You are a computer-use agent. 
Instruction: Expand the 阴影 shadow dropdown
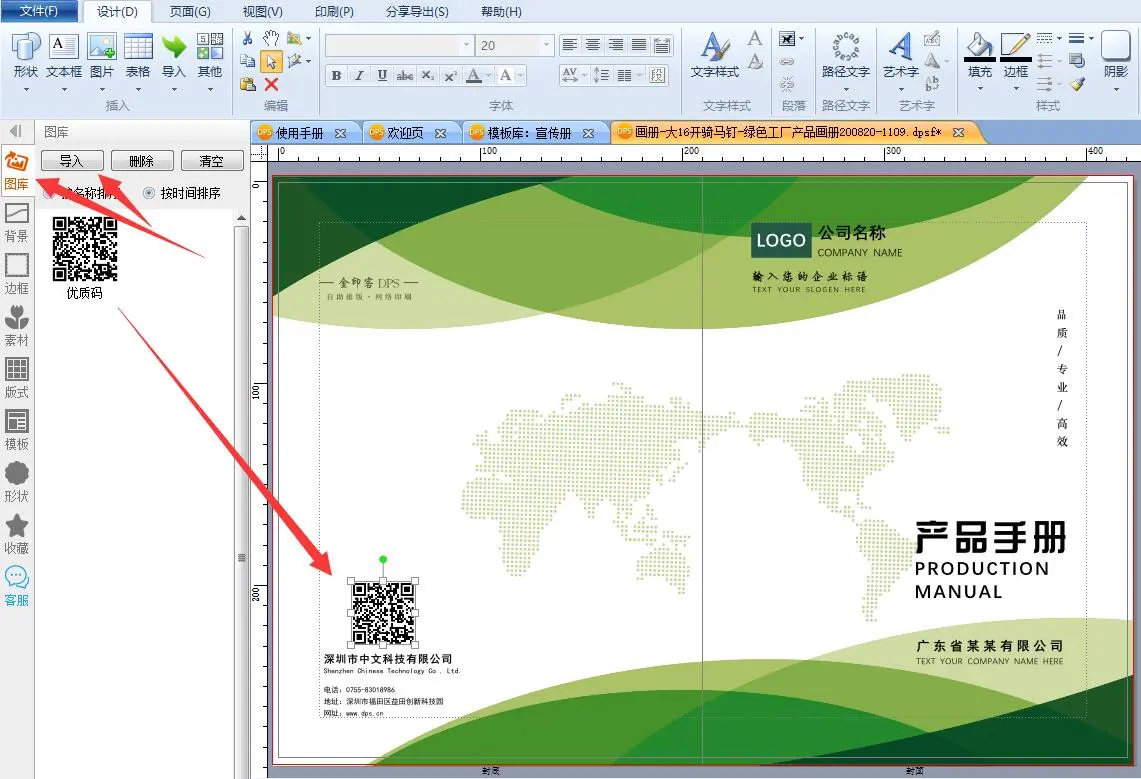tap(1115, 88)
